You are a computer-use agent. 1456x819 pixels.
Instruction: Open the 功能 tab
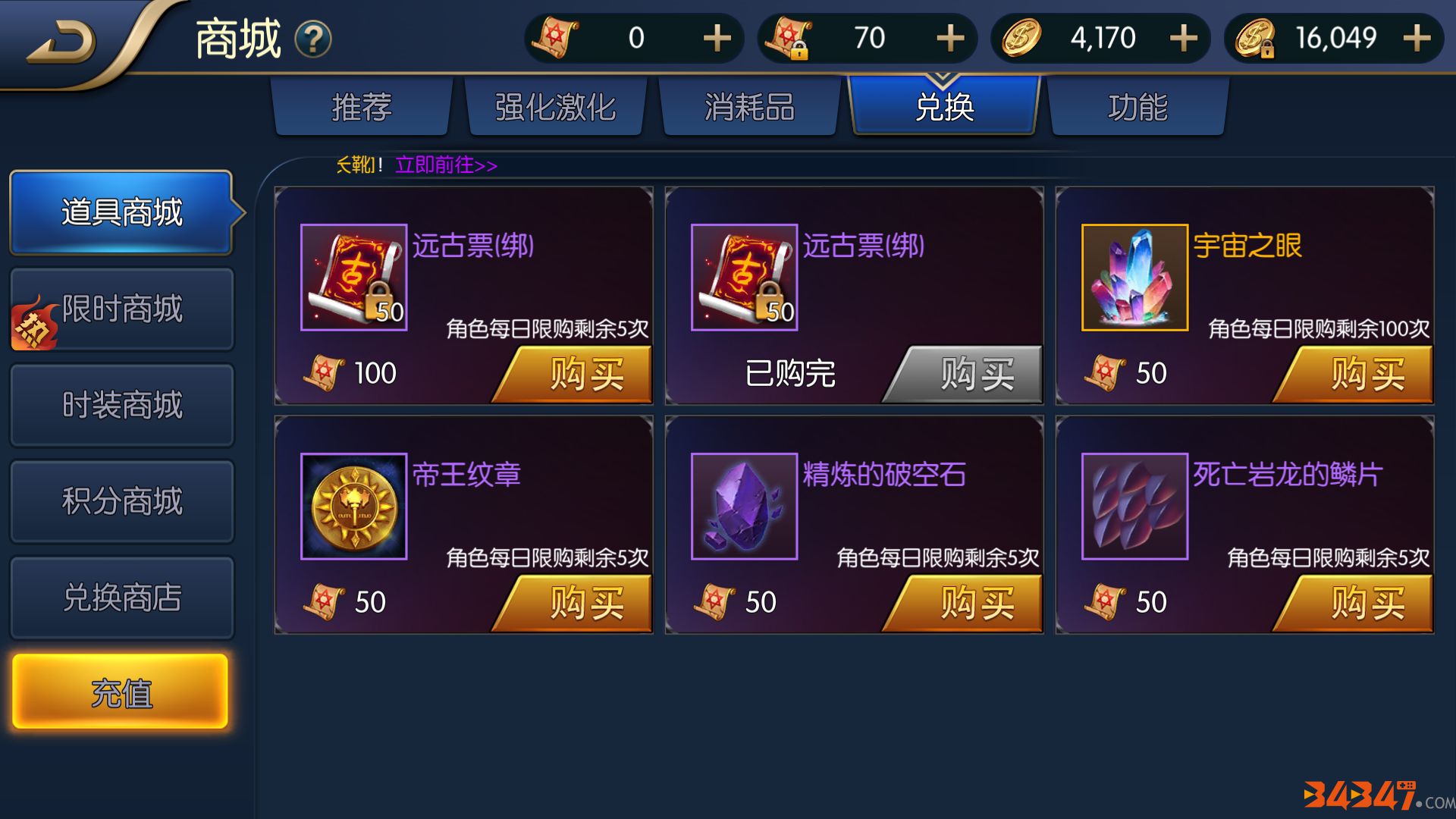click(x=1138, y=107)
